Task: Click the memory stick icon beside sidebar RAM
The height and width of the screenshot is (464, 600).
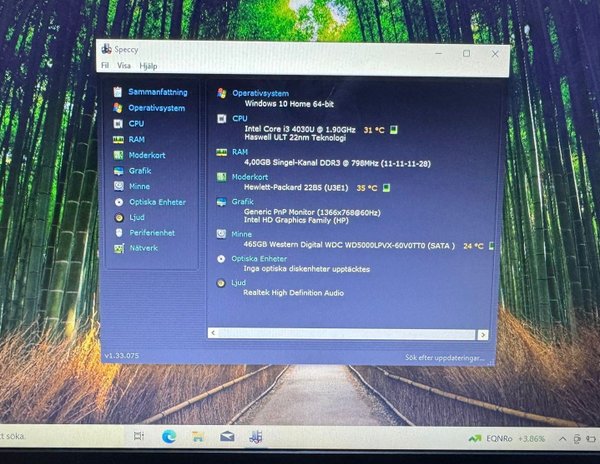Action: point(118,140)
